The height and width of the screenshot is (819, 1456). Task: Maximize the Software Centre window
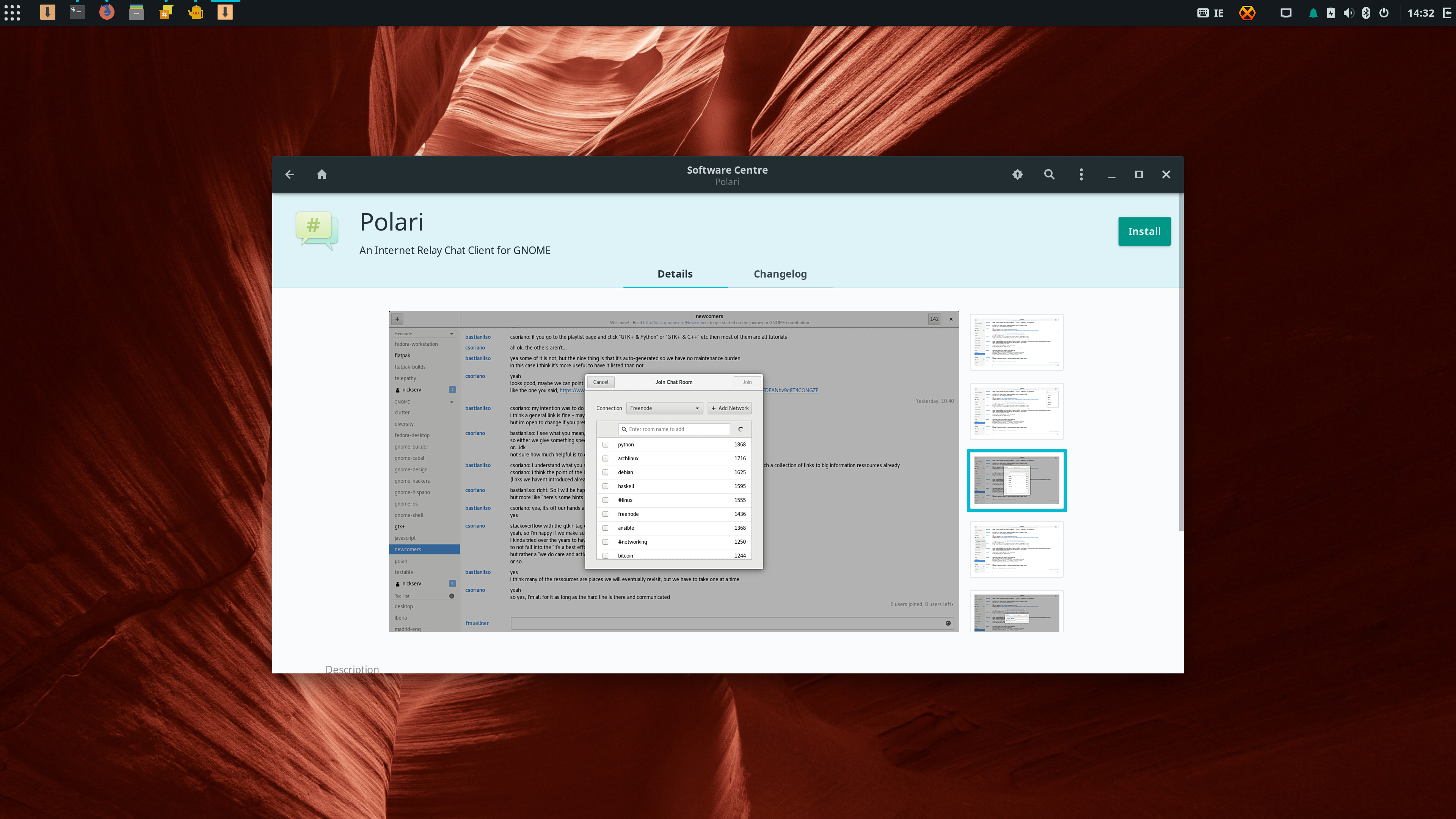point(1138,175)
